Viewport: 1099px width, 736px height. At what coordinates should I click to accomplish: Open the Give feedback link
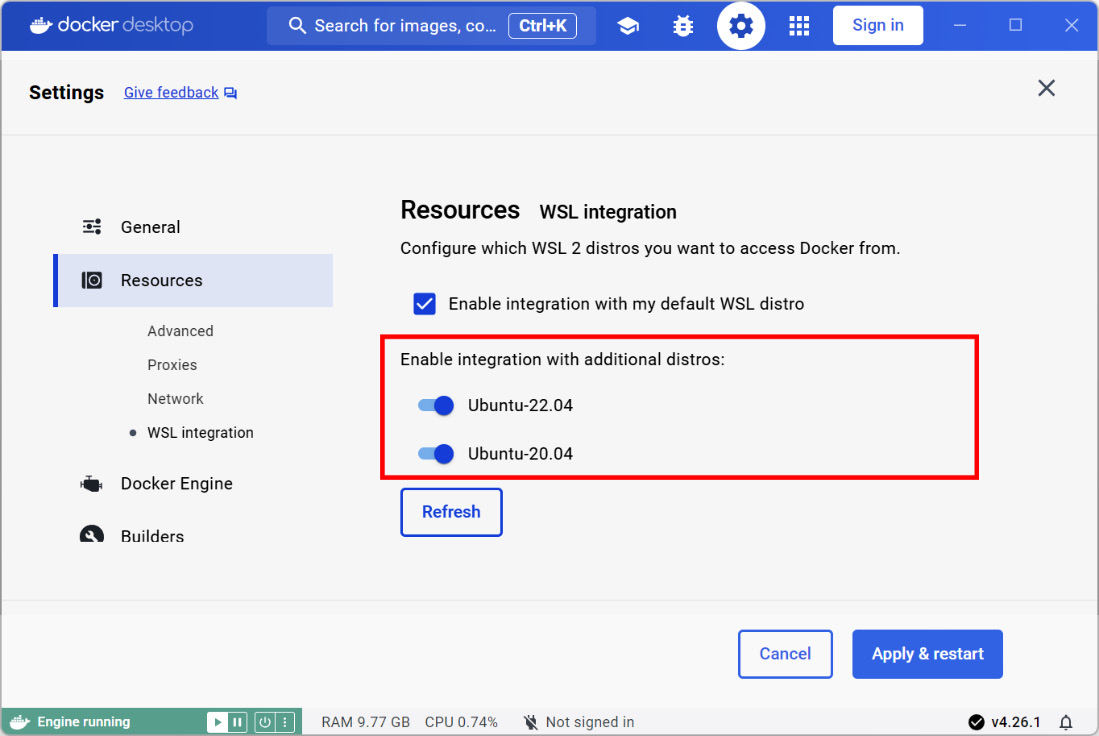(x=171, y=93)
